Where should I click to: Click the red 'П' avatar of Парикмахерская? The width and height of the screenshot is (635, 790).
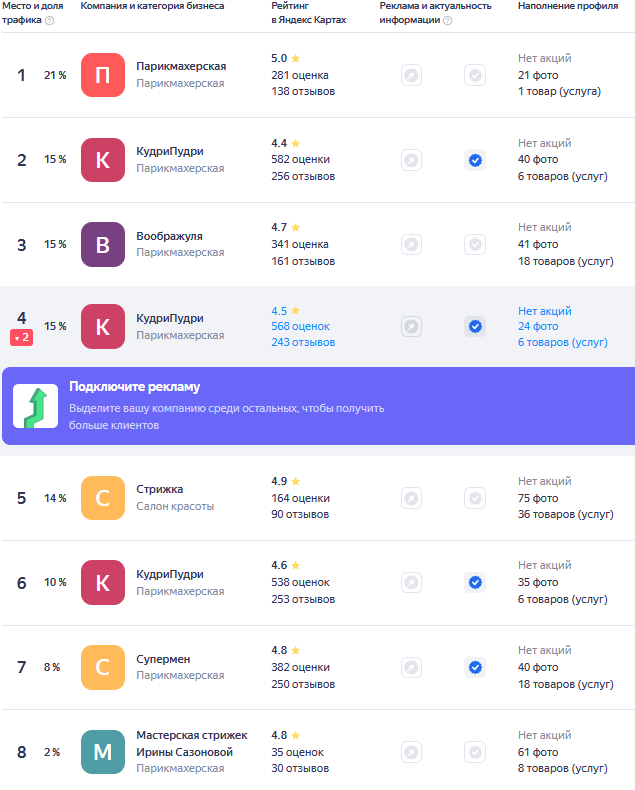[x=102, y=75]
